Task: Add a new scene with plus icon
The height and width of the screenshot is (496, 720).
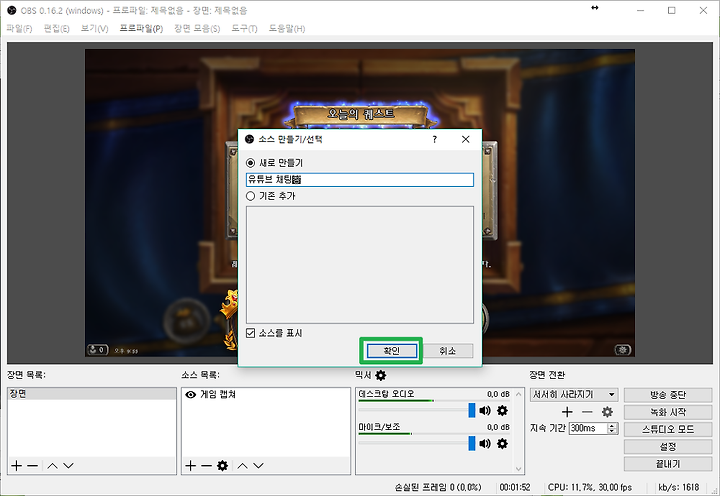Action: 17,466
